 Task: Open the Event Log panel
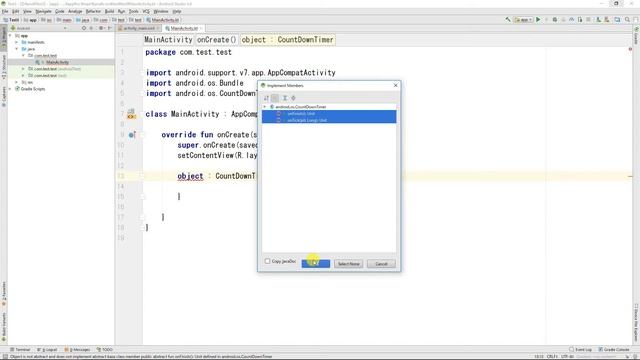(580, 349)
